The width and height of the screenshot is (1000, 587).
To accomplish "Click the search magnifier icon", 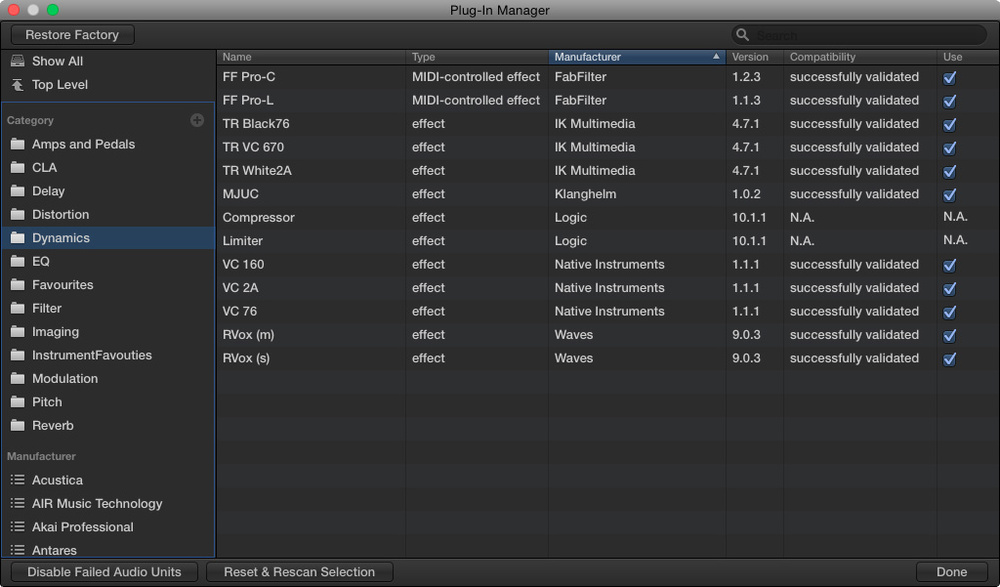I will 742,34.
